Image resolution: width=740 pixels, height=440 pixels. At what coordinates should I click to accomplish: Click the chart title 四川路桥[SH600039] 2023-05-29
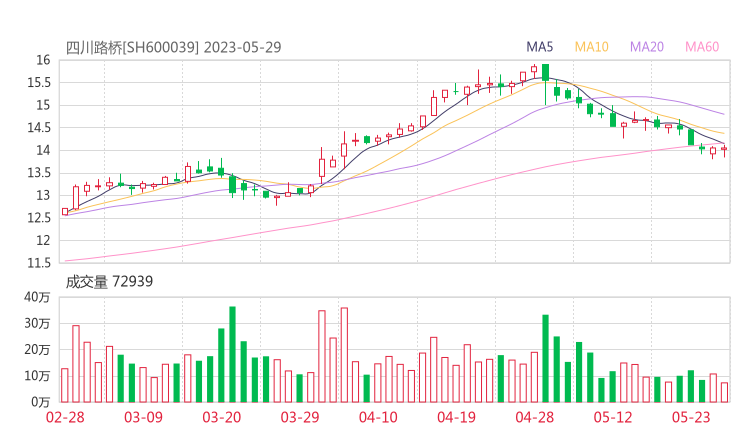(173, 47)
